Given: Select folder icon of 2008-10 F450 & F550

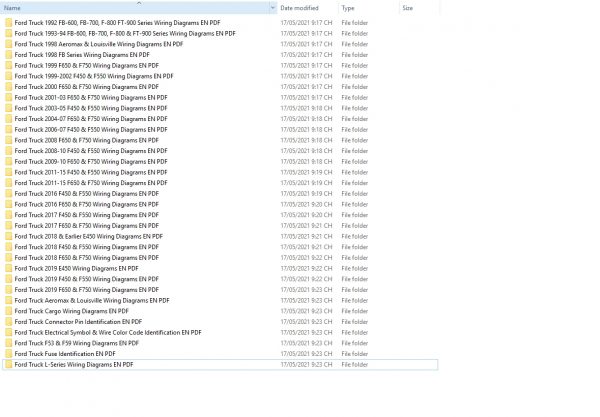Looking at the screenshot, I should [x=9, y=151].
